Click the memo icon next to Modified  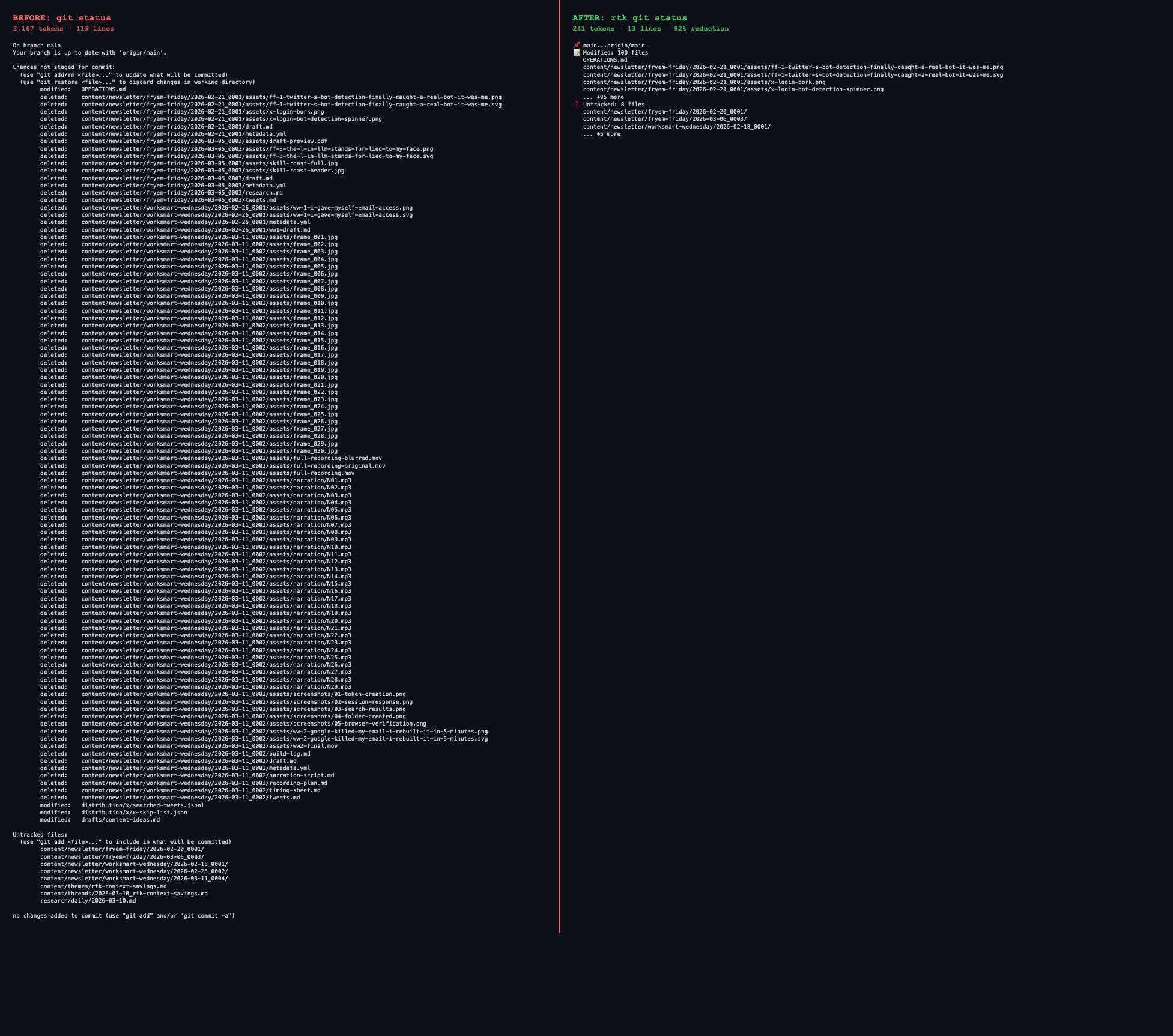click(577, 53)
